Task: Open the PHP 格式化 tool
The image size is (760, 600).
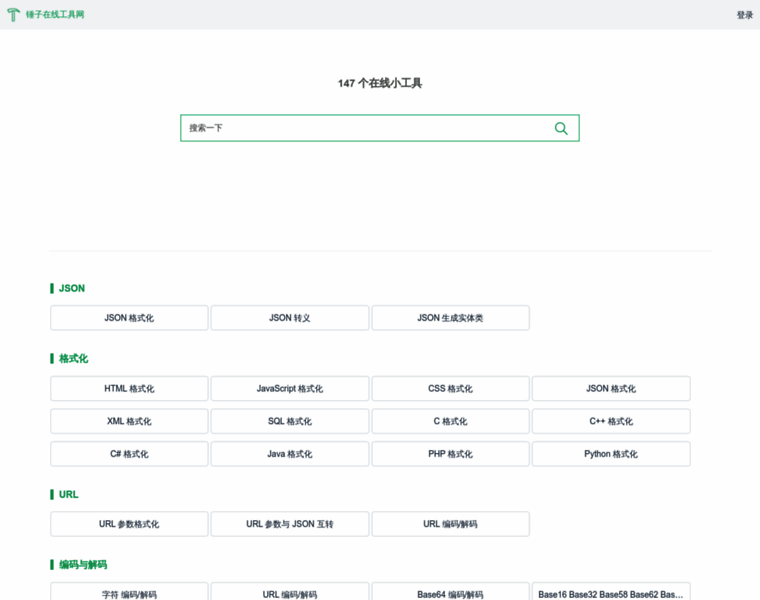Action: point(450,454)
